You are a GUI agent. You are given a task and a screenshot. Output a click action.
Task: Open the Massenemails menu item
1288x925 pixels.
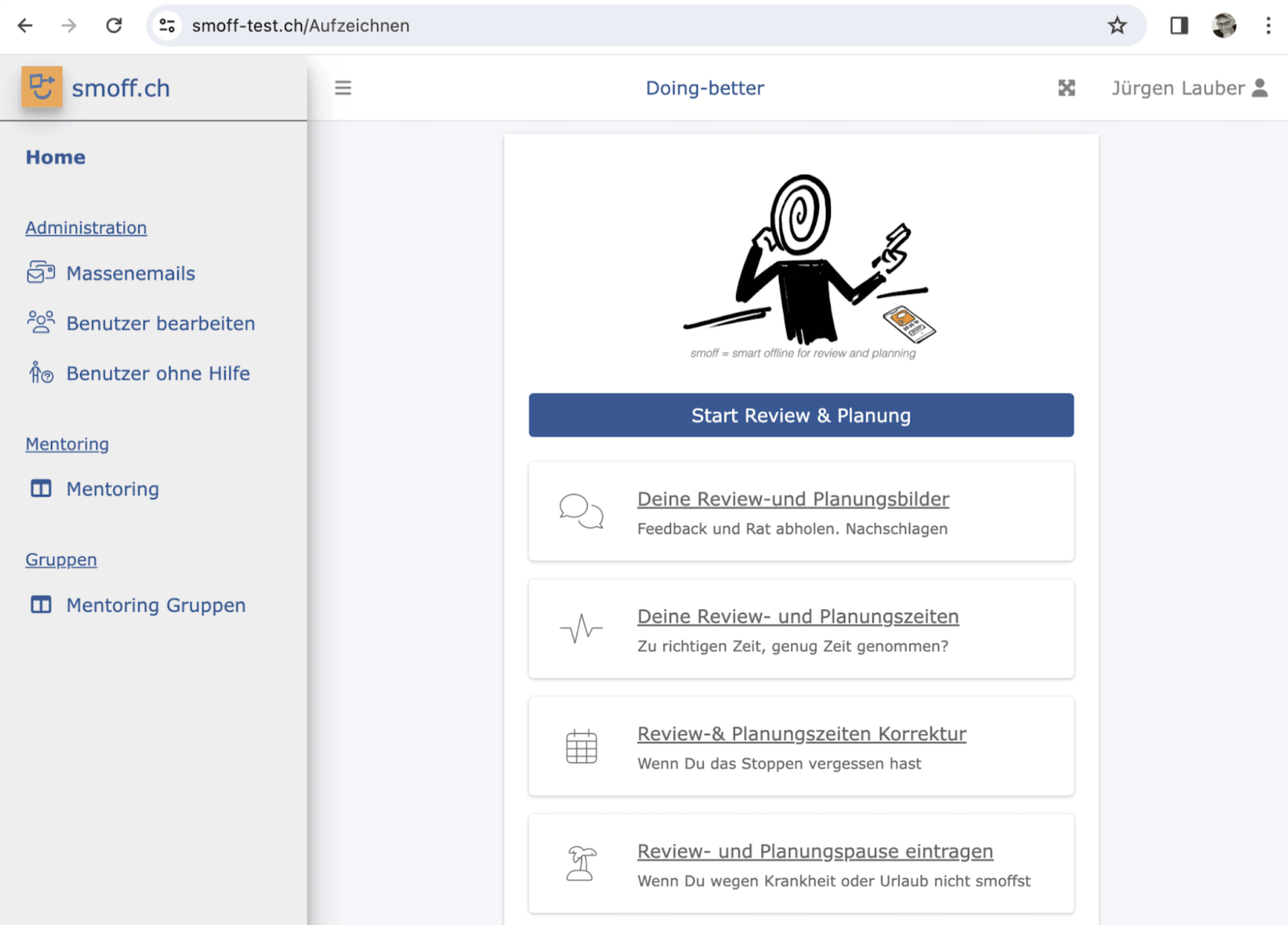(x=111, y=273)
